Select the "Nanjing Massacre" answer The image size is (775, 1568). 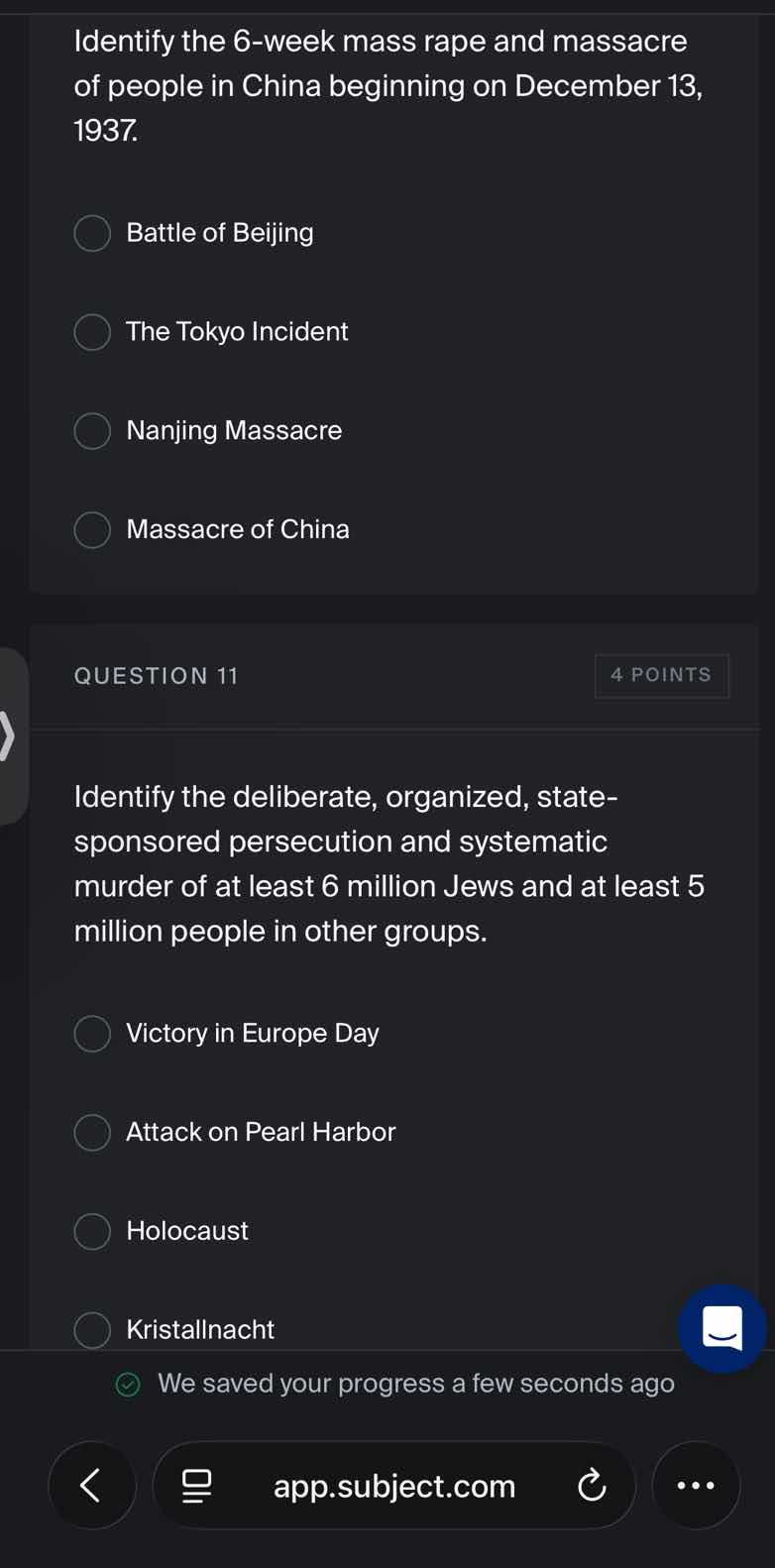point(91,430)
